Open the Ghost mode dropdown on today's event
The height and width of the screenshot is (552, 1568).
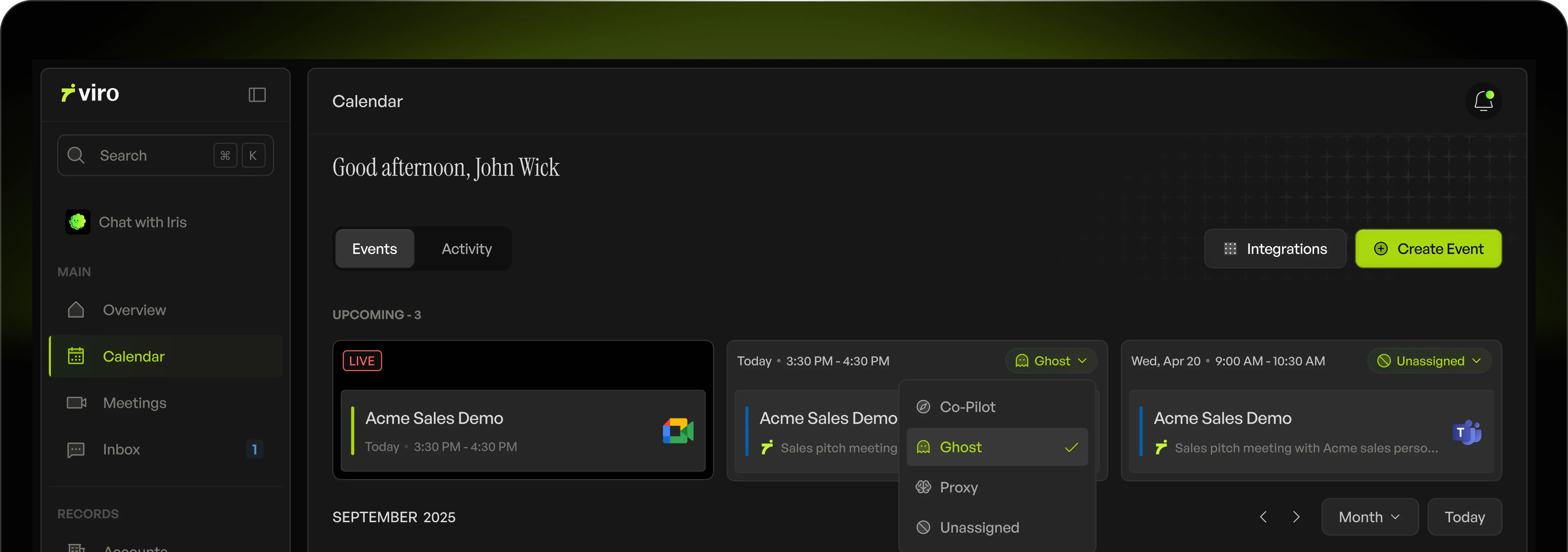tap(1051, 361)
